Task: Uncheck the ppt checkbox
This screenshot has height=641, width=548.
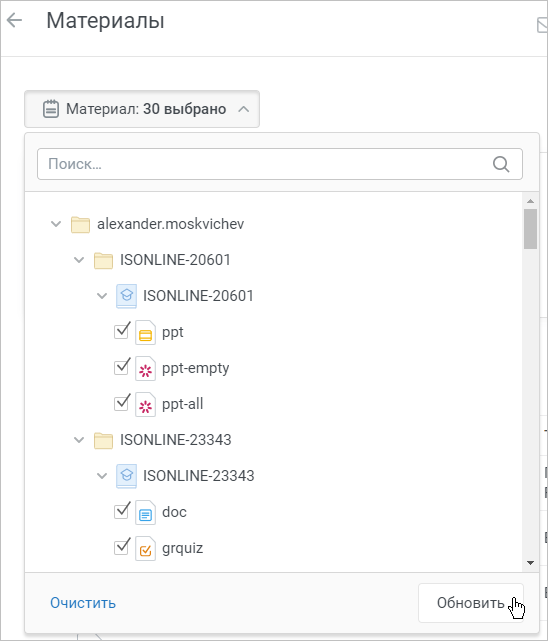Action: click(x=122, y=331)
